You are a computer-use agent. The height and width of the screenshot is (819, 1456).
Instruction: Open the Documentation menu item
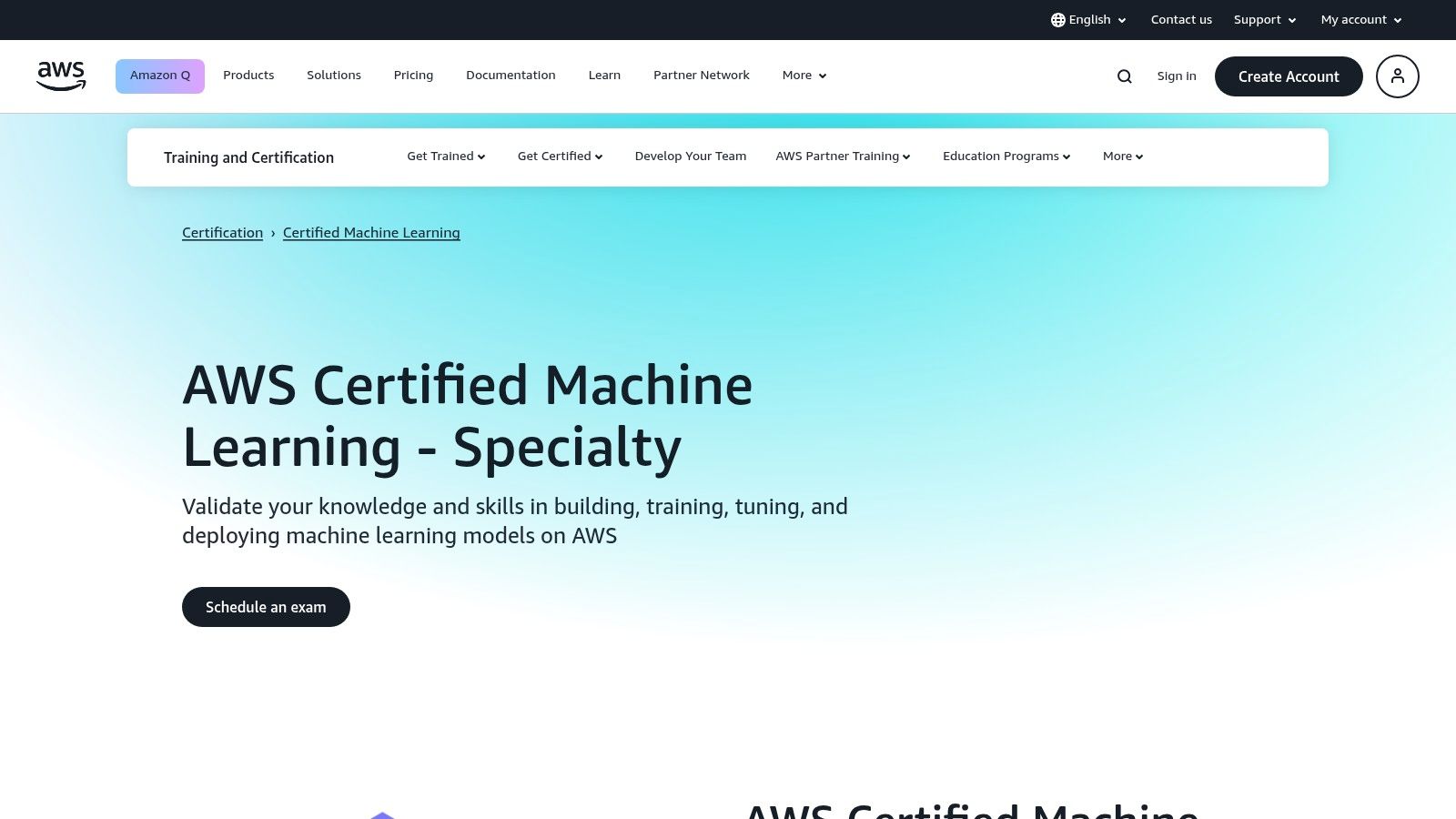[x=511, y=76]
